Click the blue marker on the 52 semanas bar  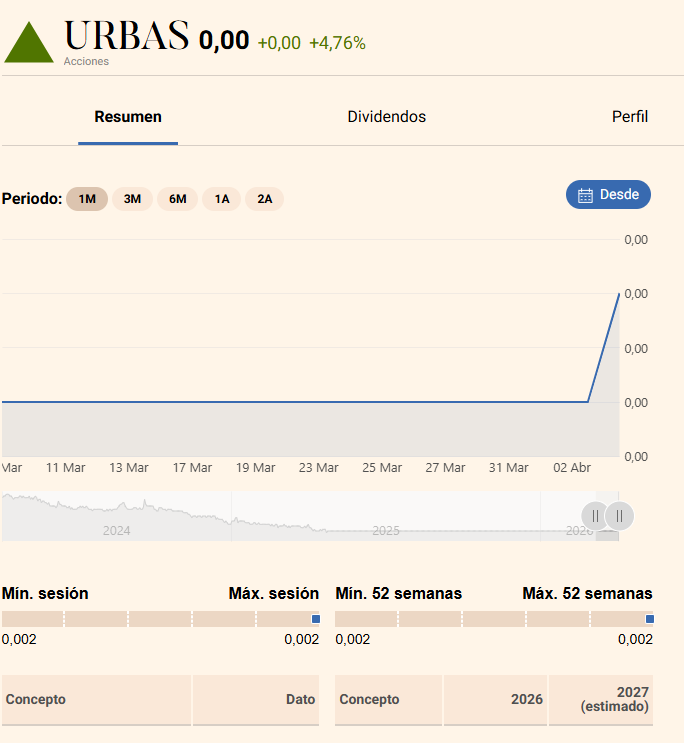coord(649,619)
